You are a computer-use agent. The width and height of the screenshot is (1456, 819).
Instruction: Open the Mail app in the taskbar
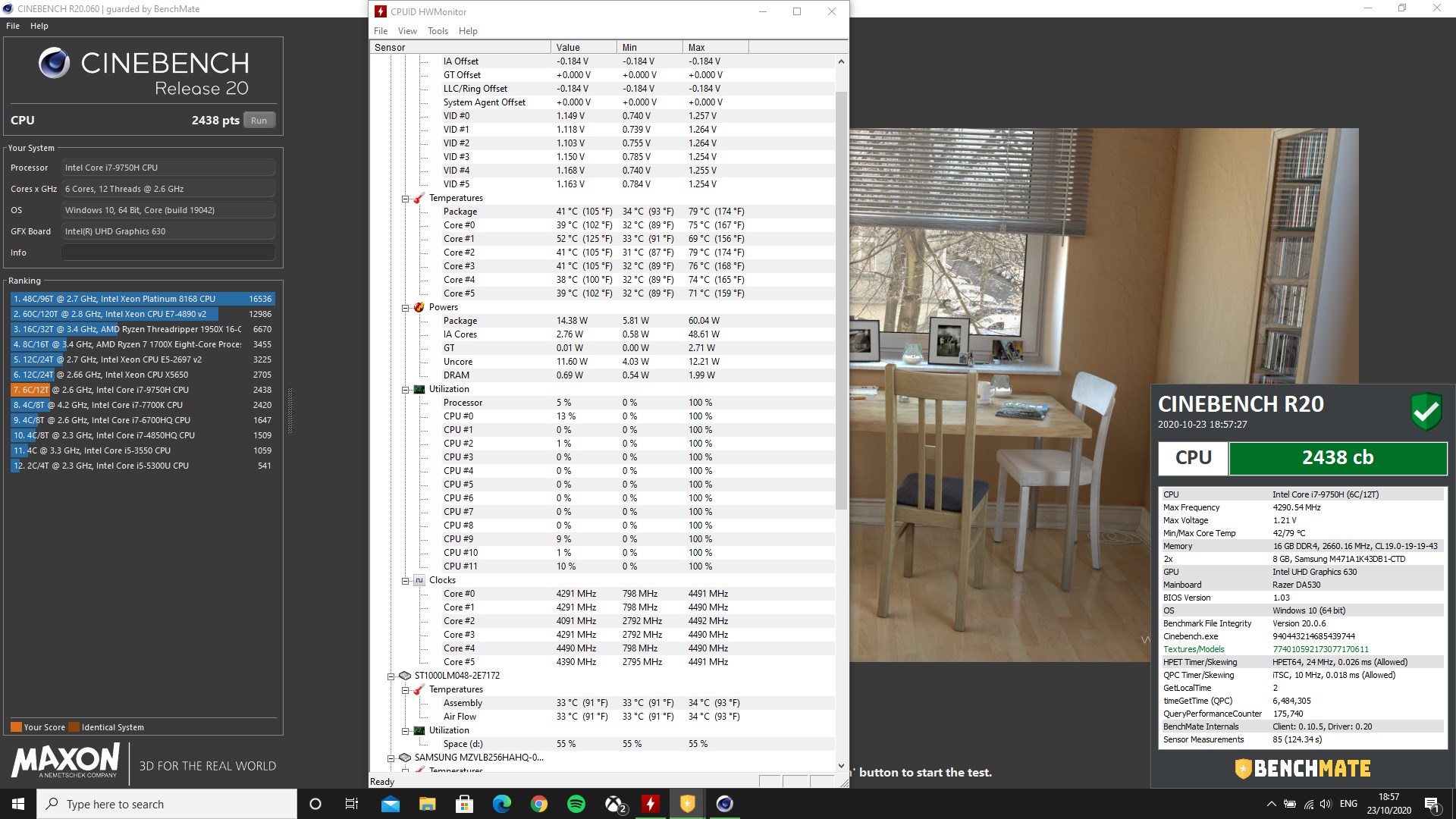pyautogui.click(x=391, y=804)
